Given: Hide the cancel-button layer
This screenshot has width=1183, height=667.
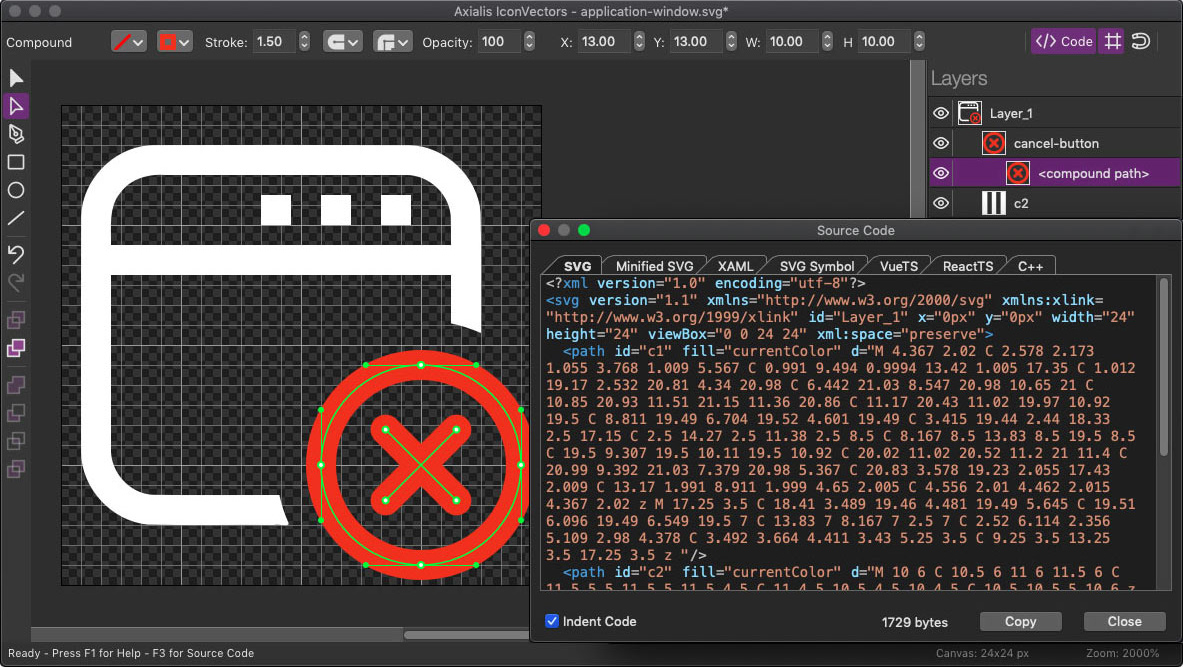Looking at the screenshot, I should [x=941, y=144].
